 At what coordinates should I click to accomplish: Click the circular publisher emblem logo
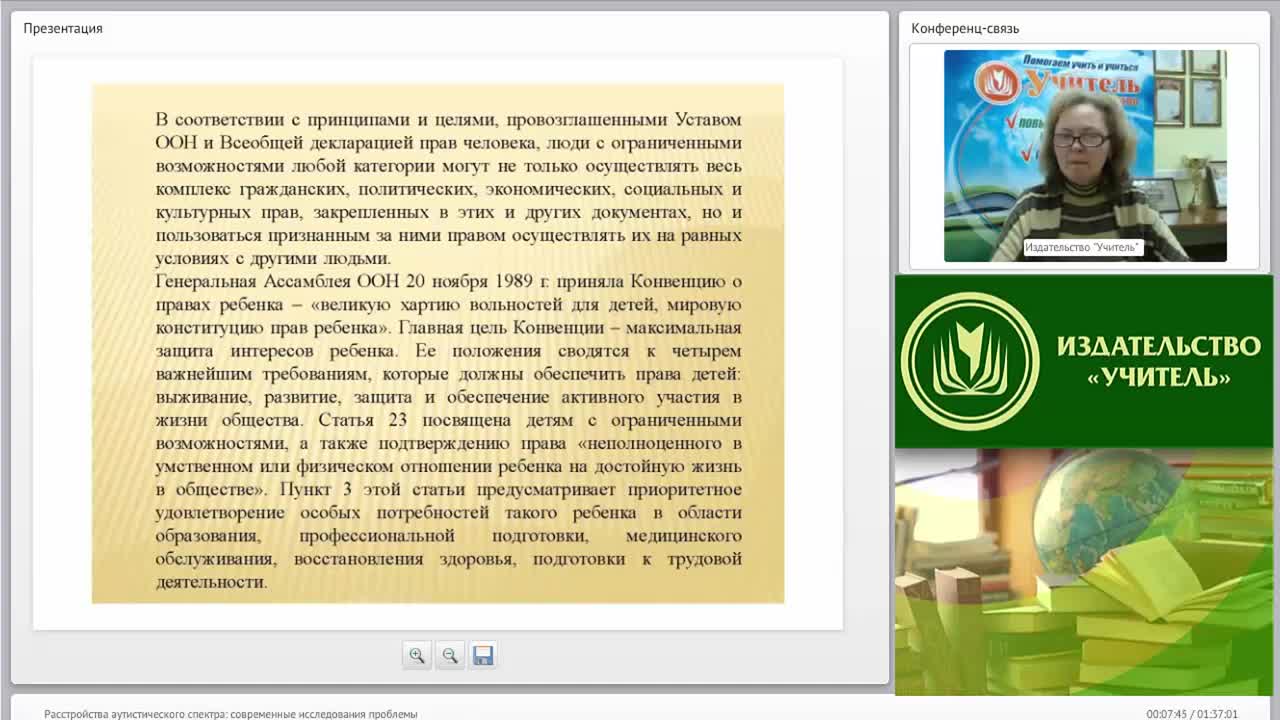(970, 362)
